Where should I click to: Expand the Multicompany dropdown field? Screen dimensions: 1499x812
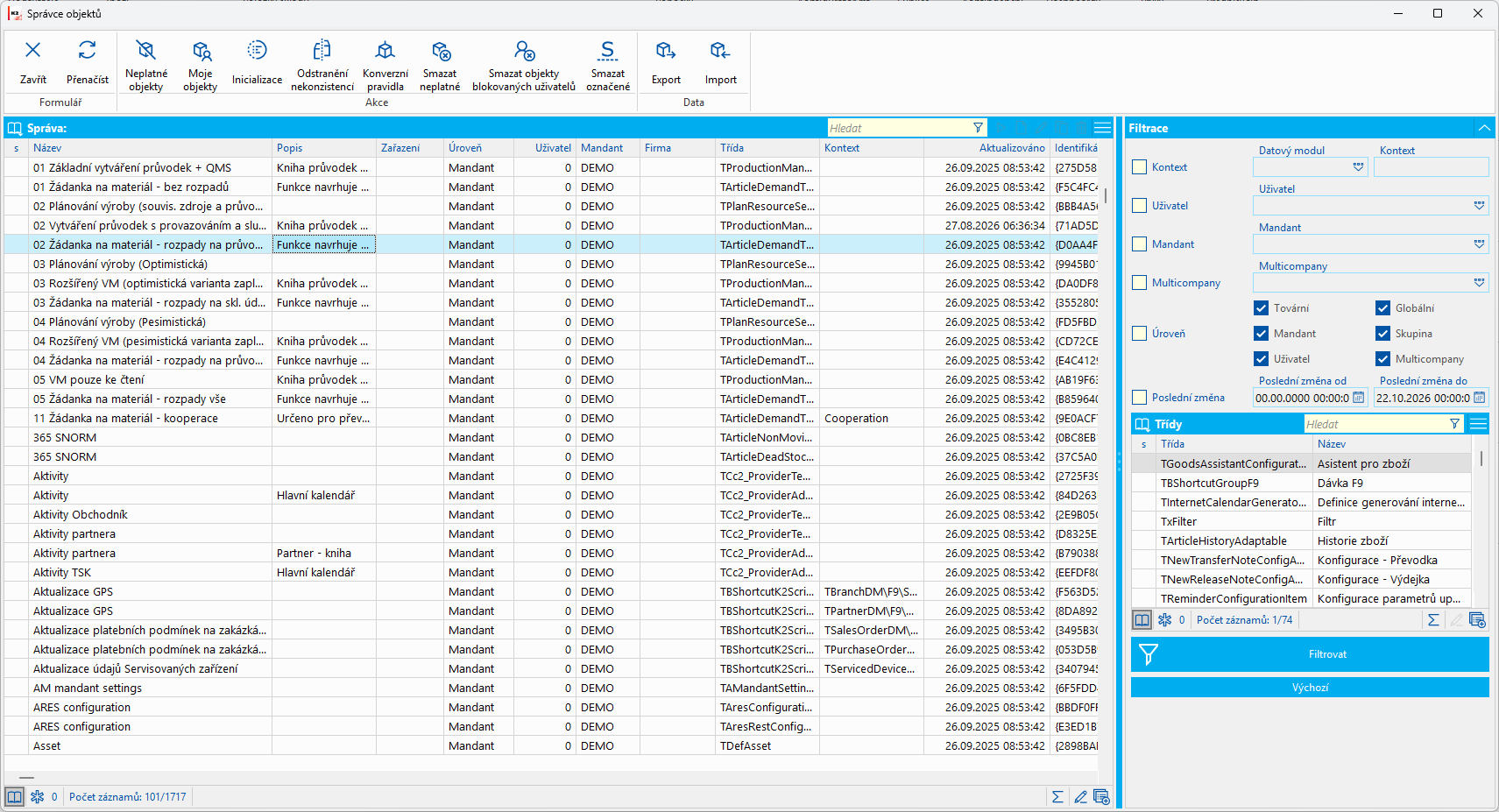click(1479, 282)
